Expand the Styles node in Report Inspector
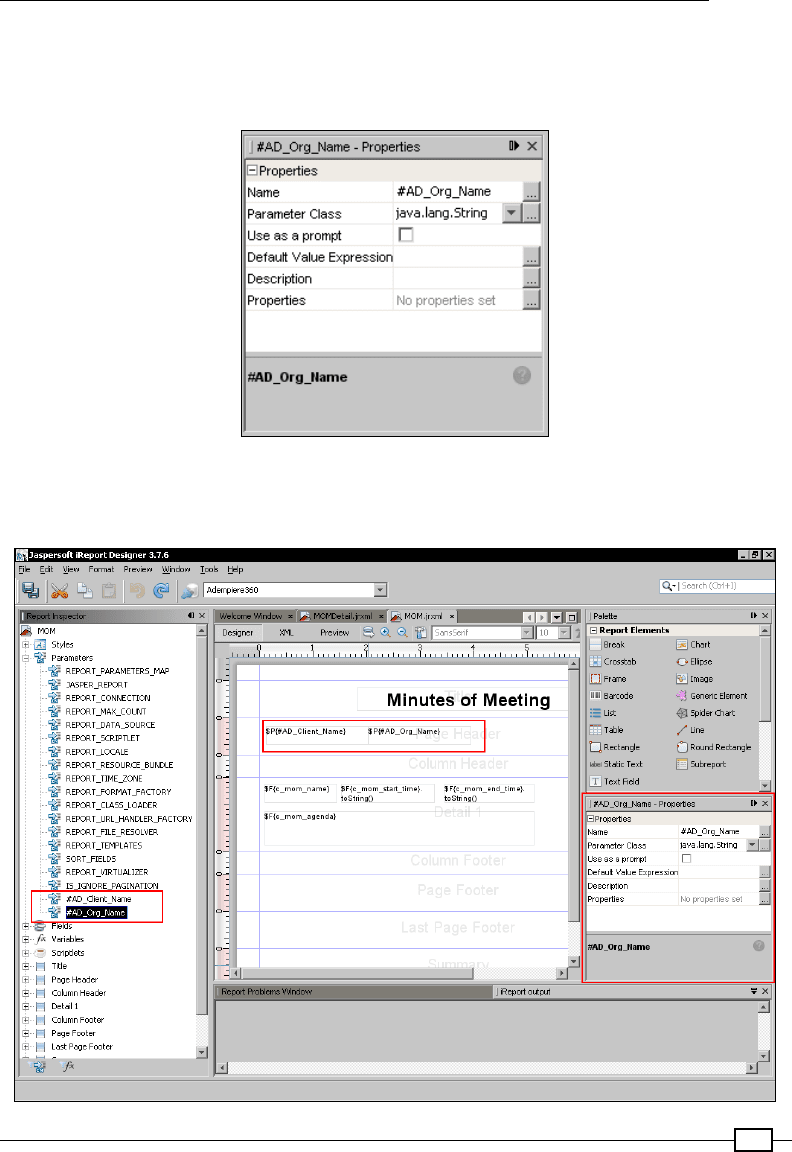This screenshot has height=1152, width=792. (x=26, y=645)
